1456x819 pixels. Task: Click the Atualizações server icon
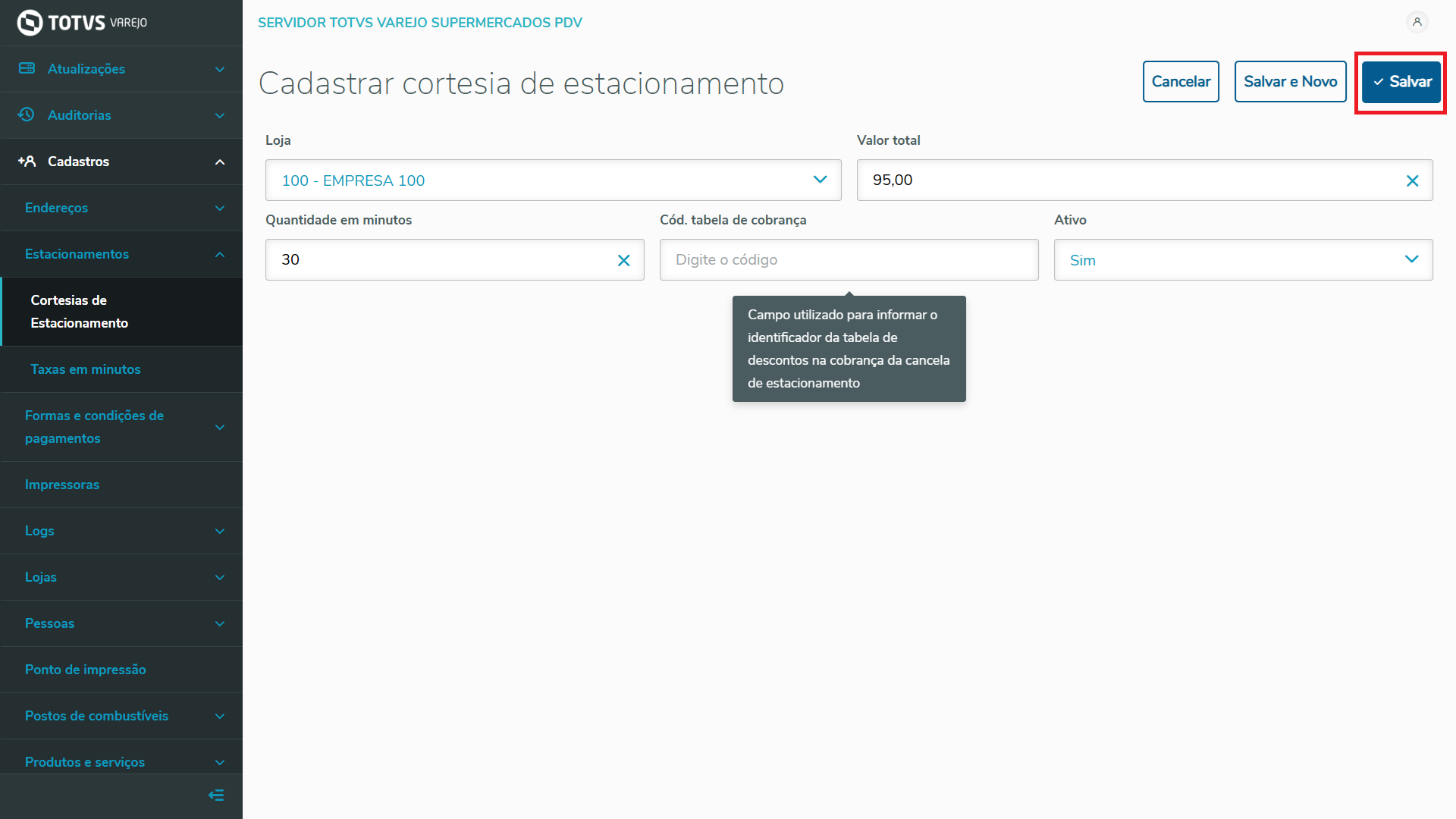[27, 68]
